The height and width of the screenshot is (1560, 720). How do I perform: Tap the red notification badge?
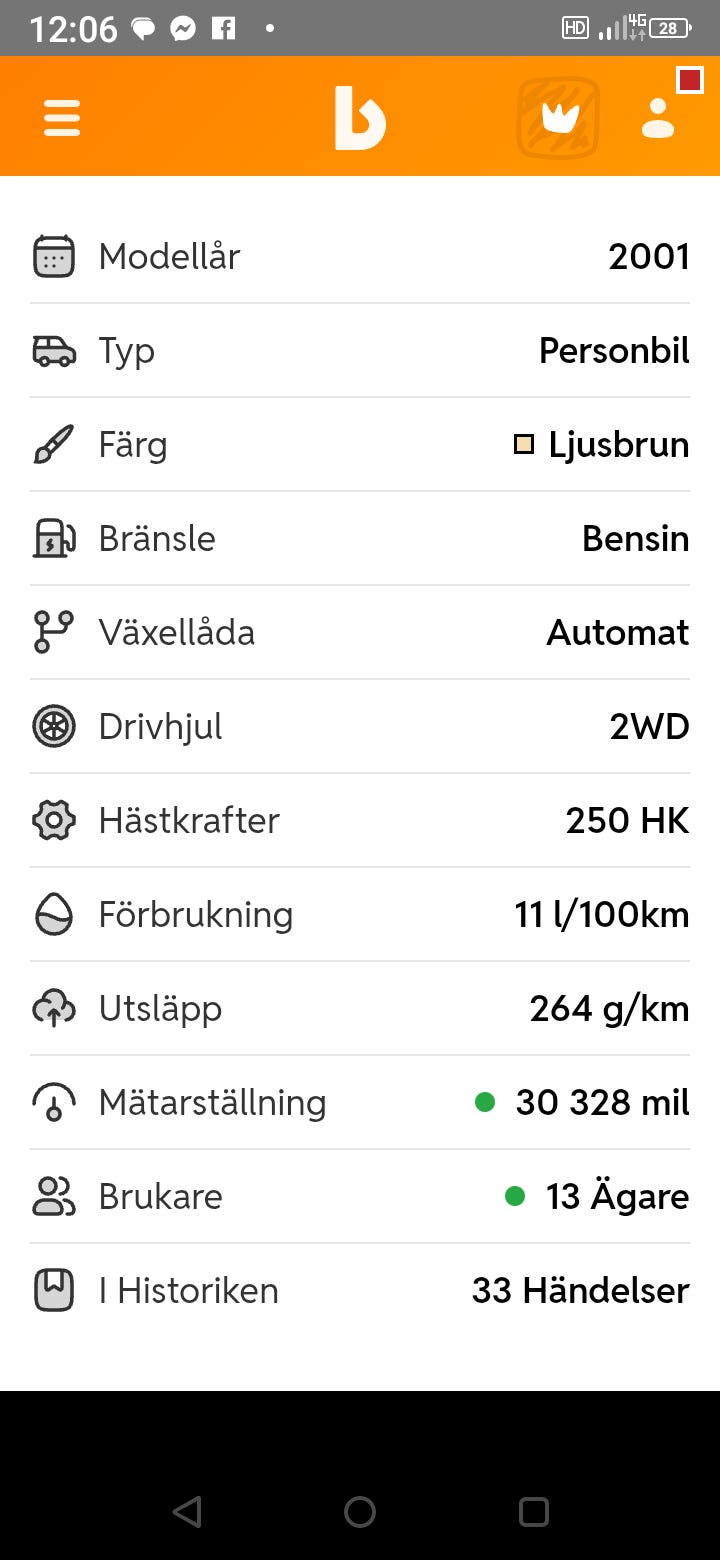[690, 79]
